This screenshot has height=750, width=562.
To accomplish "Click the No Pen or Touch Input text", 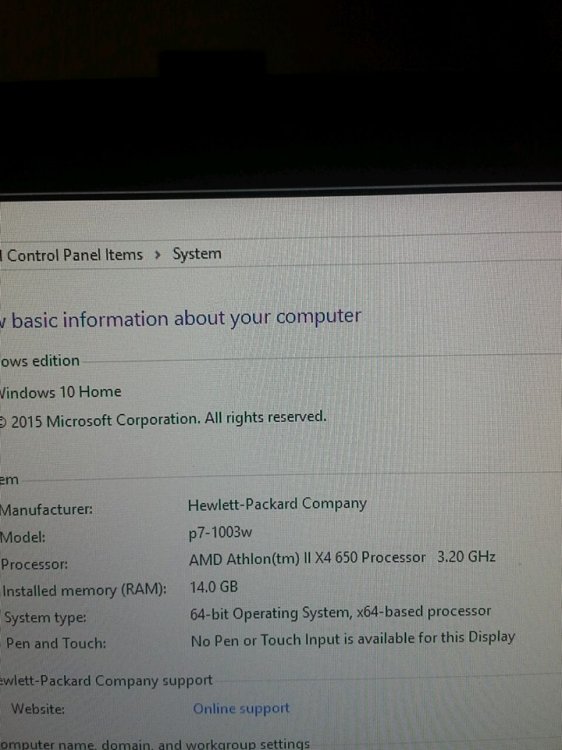I will [x=353, y=639].
